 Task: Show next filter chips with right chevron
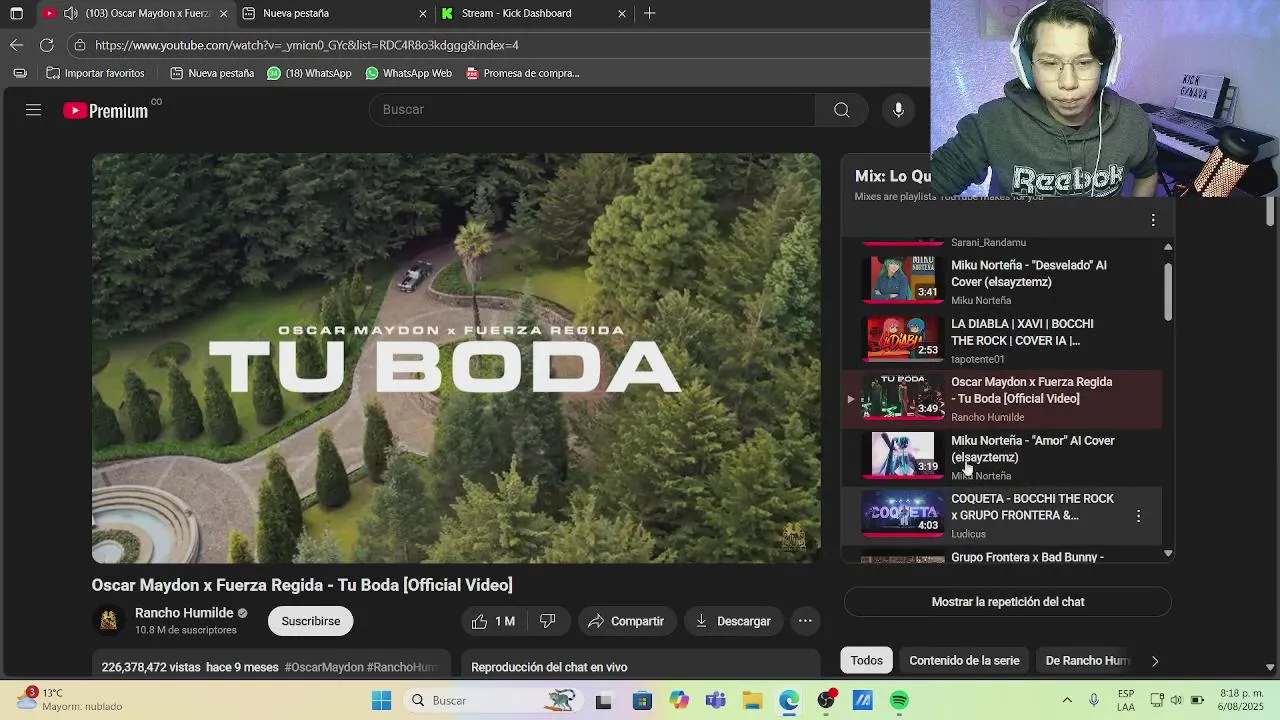[x=1155, y=661]
